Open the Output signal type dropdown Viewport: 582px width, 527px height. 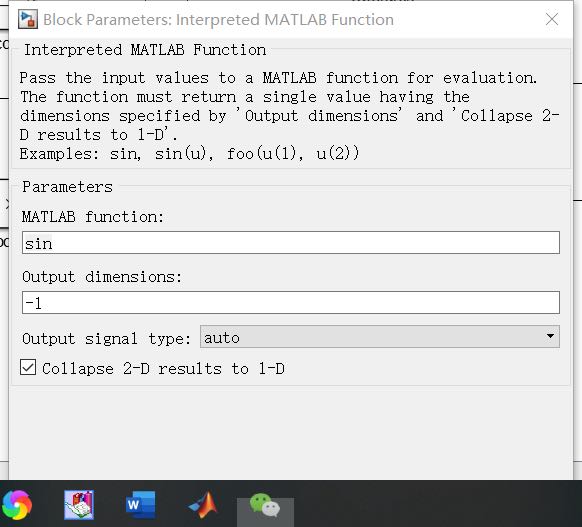point(379,337)
